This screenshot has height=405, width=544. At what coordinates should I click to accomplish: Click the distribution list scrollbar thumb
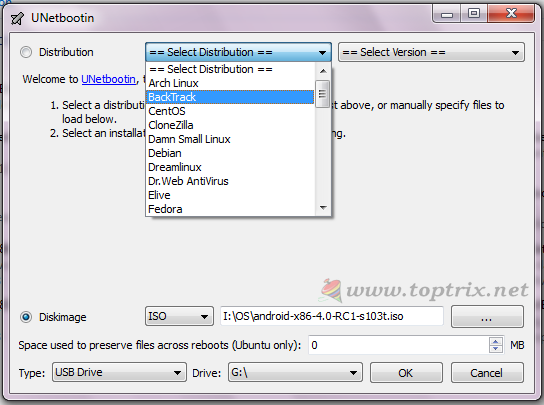click(x=322, y=94)
